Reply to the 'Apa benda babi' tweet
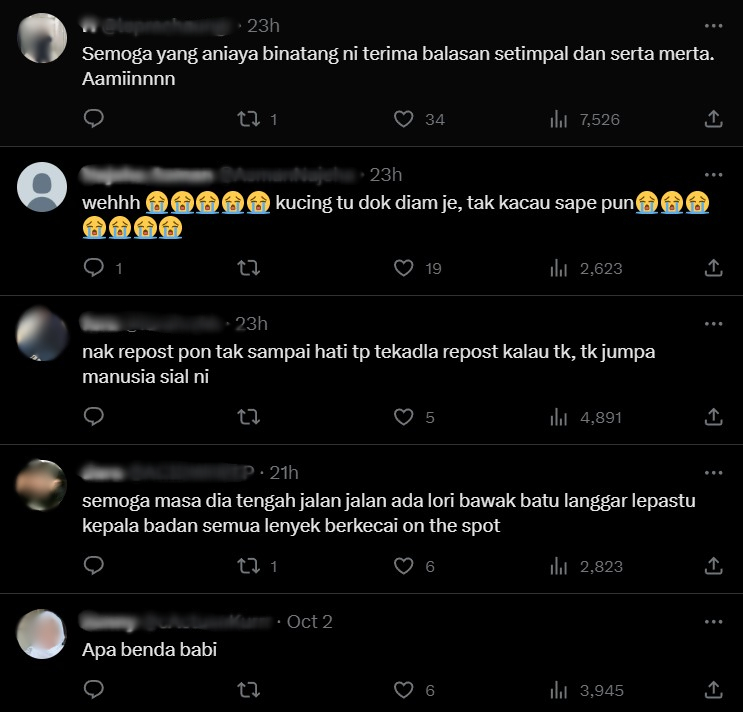The height and width of the screenshot is (712, 743). coord(93,690)
